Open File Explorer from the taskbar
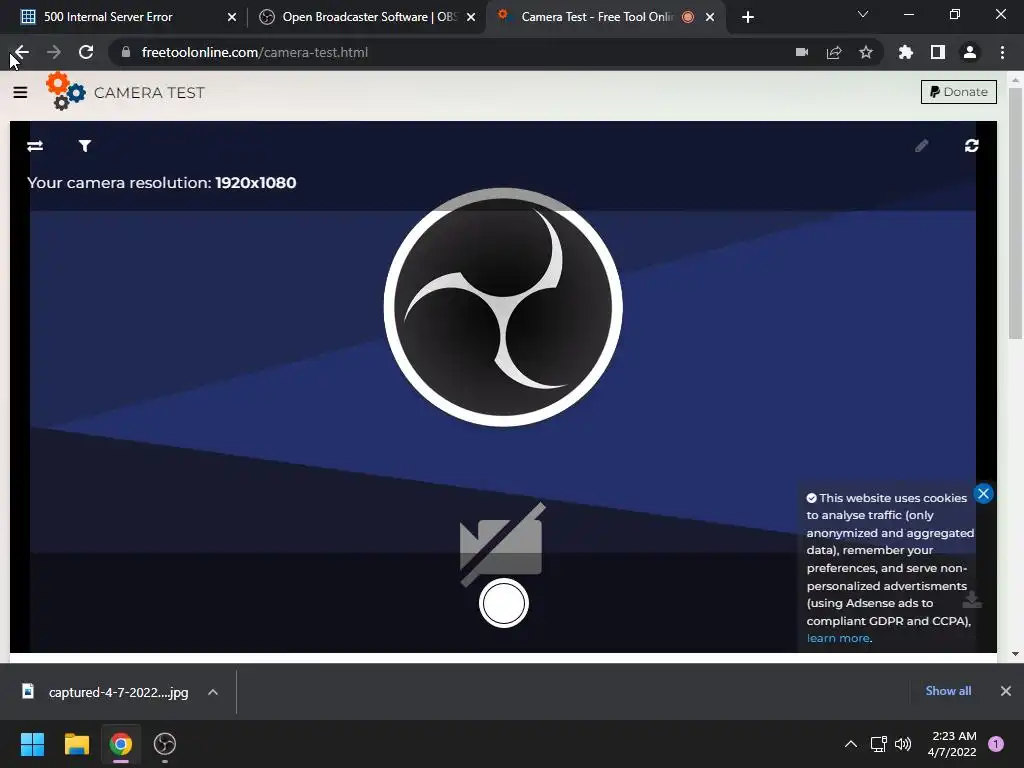This screenshot has width=1024, height=768. [76, 744]
